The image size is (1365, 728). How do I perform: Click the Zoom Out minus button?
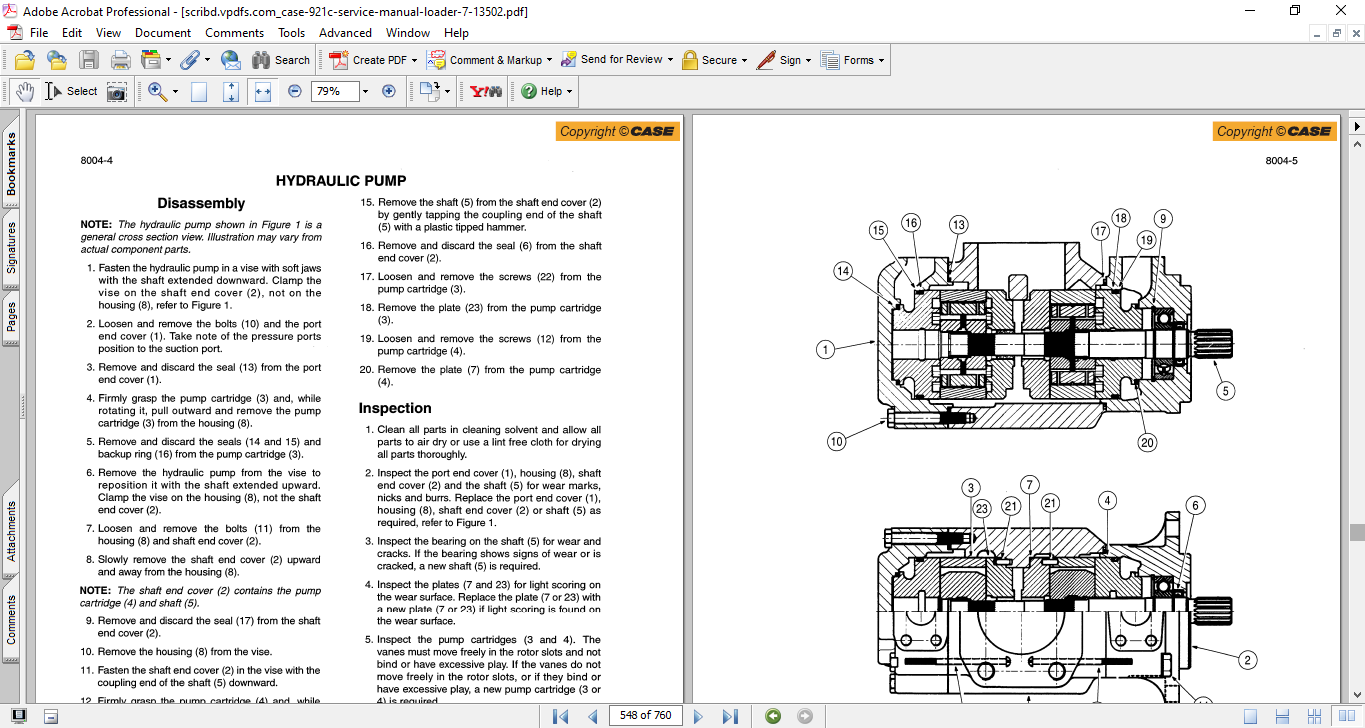295,91
